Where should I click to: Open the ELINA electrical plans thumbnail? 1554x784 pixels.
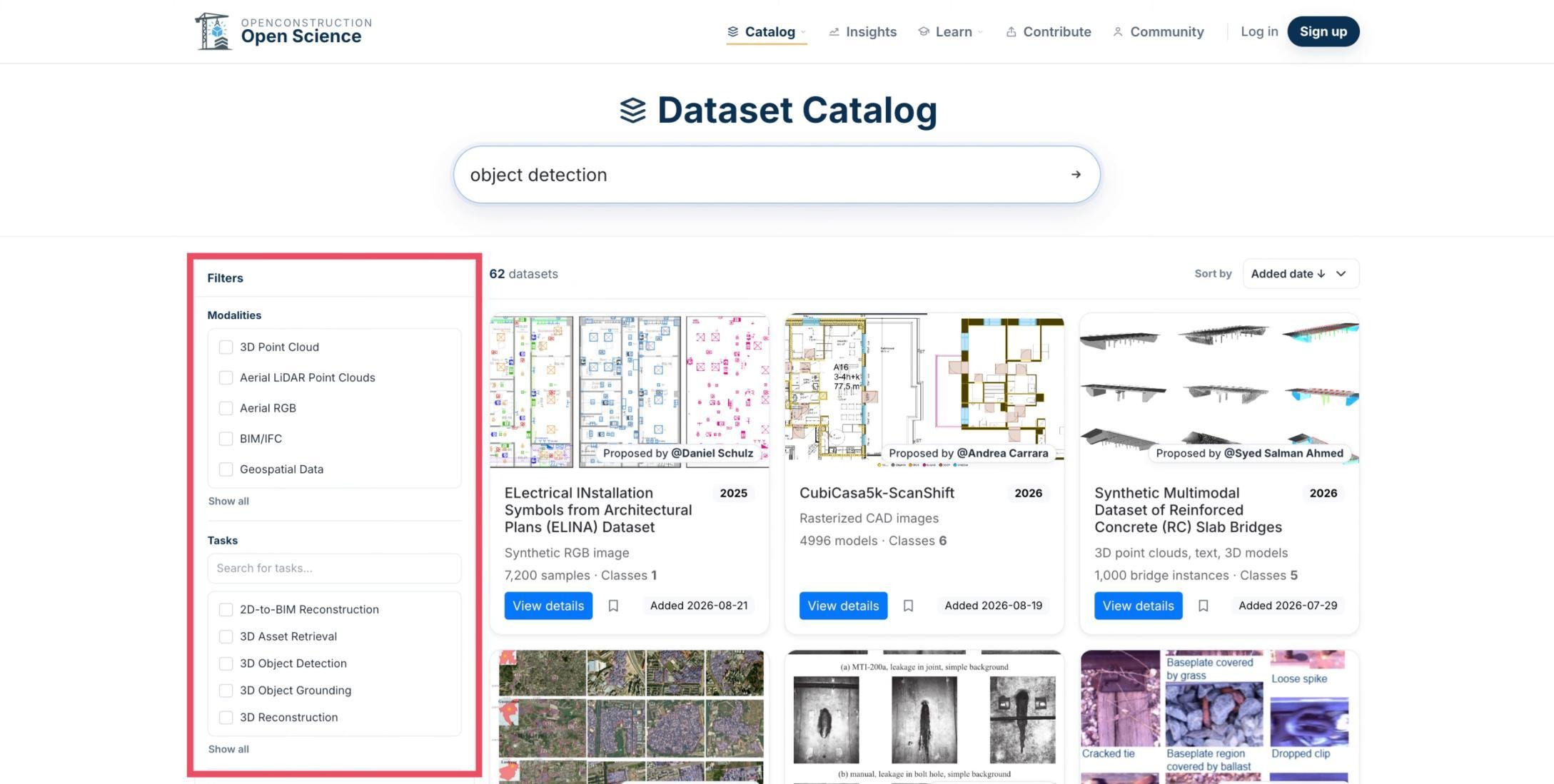(630, 391)
